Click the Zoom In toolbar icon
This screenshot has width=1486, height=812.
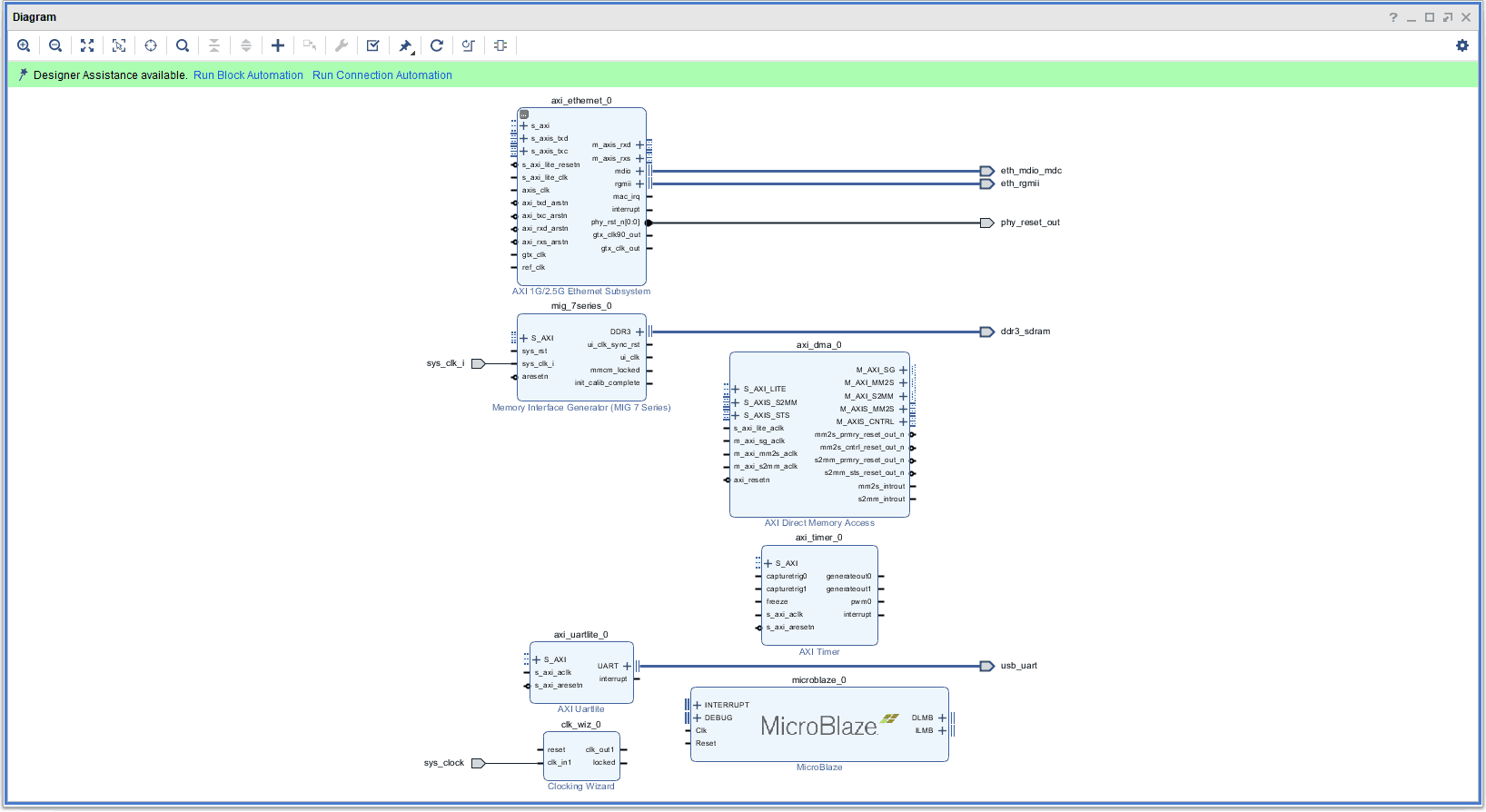pyautogui.click(x=24, y=45)
